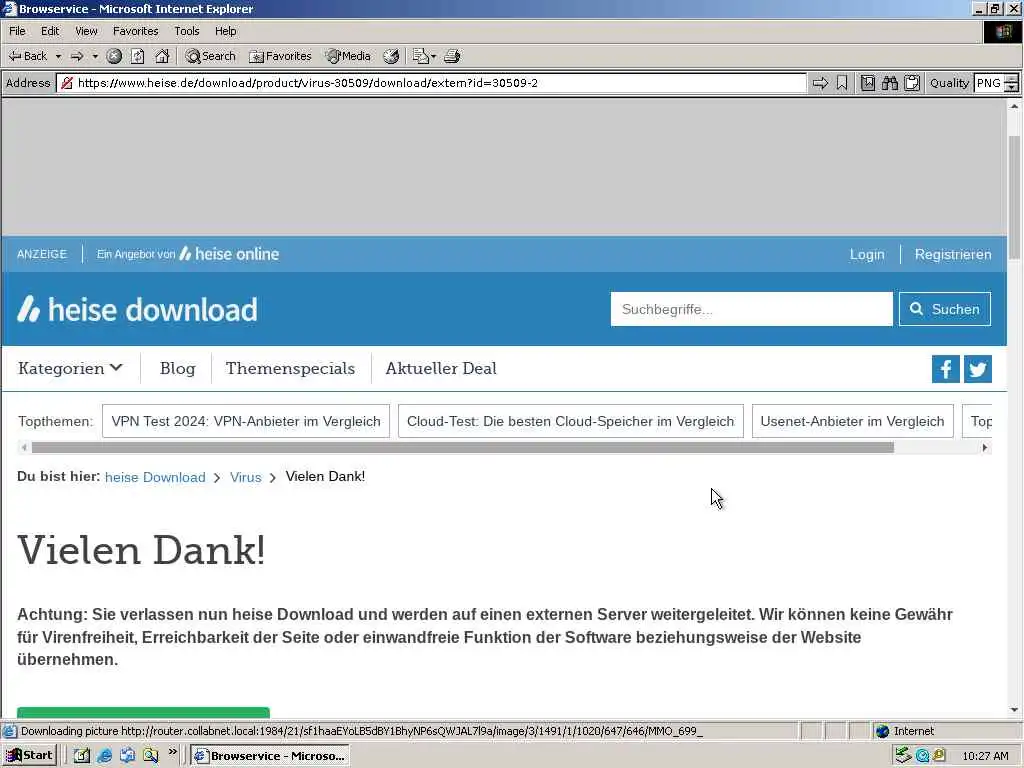
Task: Click the Topthemen scroll right arrow
Action: [985, 447]
